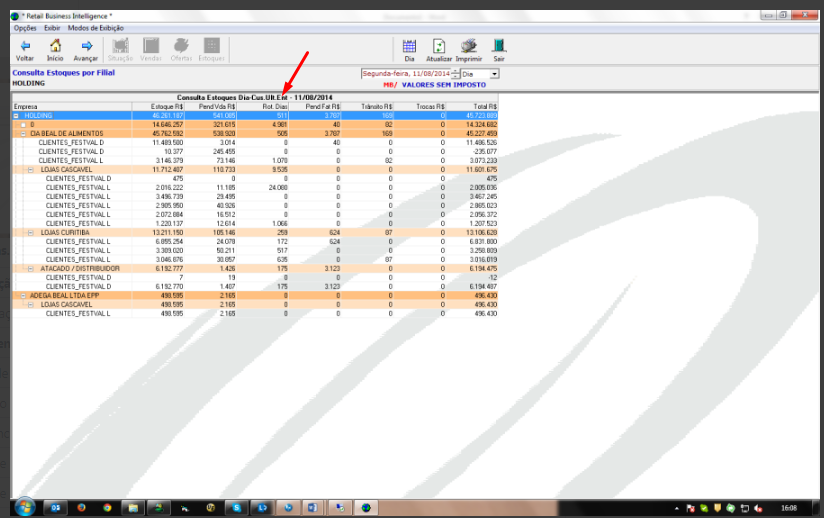
Task: Open Outlook from the taskbar
Action: pyautogui.click(x=55, y=507)
